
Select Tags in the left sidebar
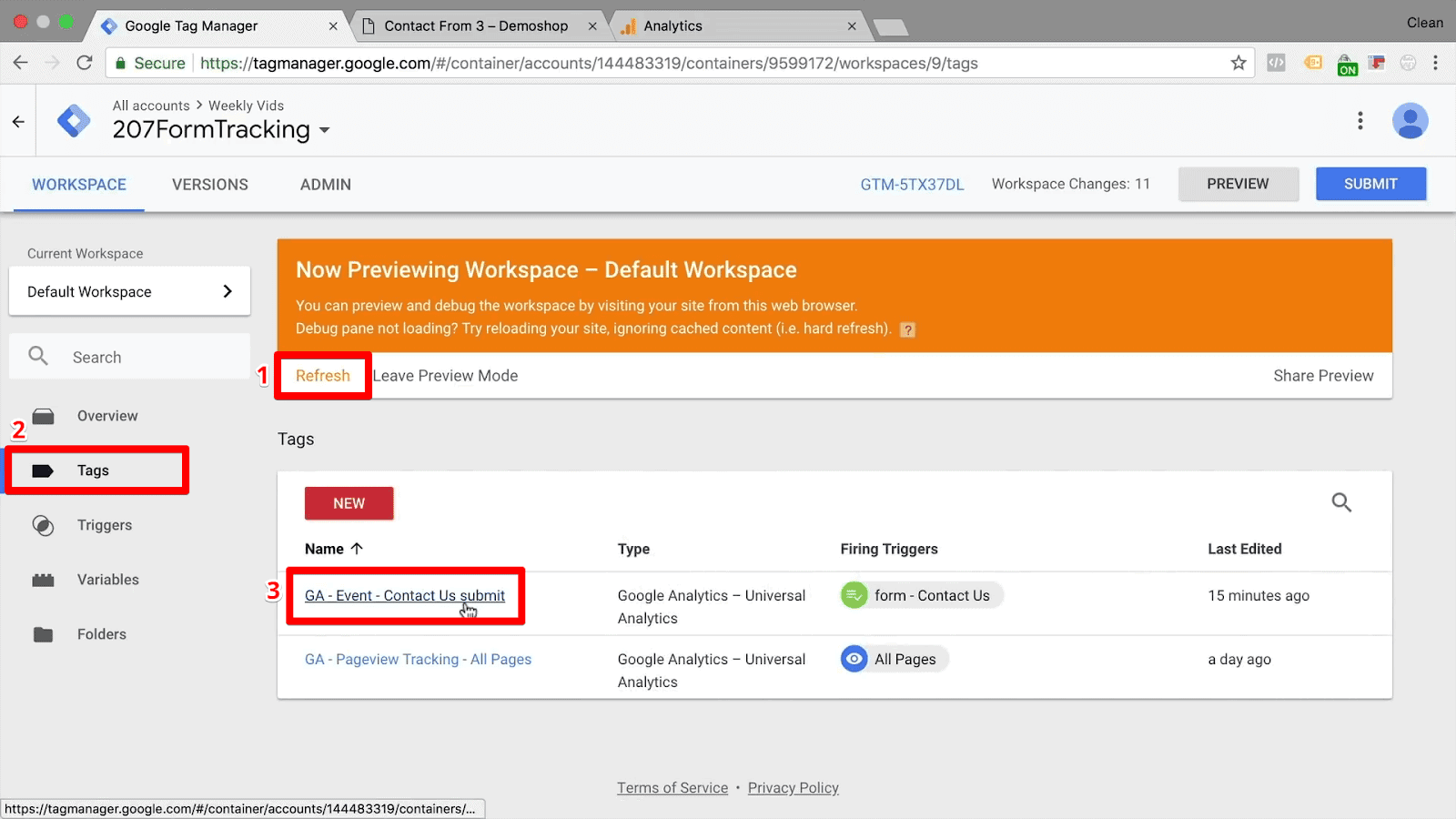pyautogui.click(x=92, y=470)
